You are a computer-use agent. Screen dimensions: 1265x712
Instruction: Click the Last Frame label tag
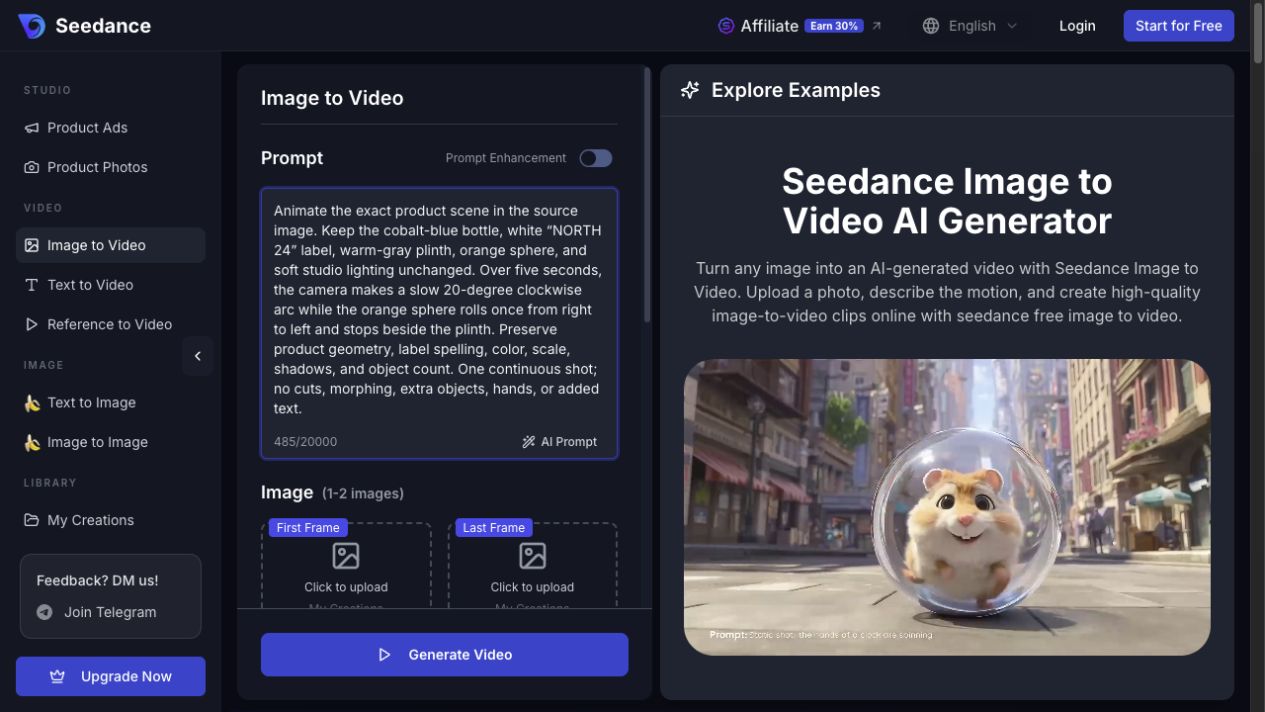click(x=494, y=528)
